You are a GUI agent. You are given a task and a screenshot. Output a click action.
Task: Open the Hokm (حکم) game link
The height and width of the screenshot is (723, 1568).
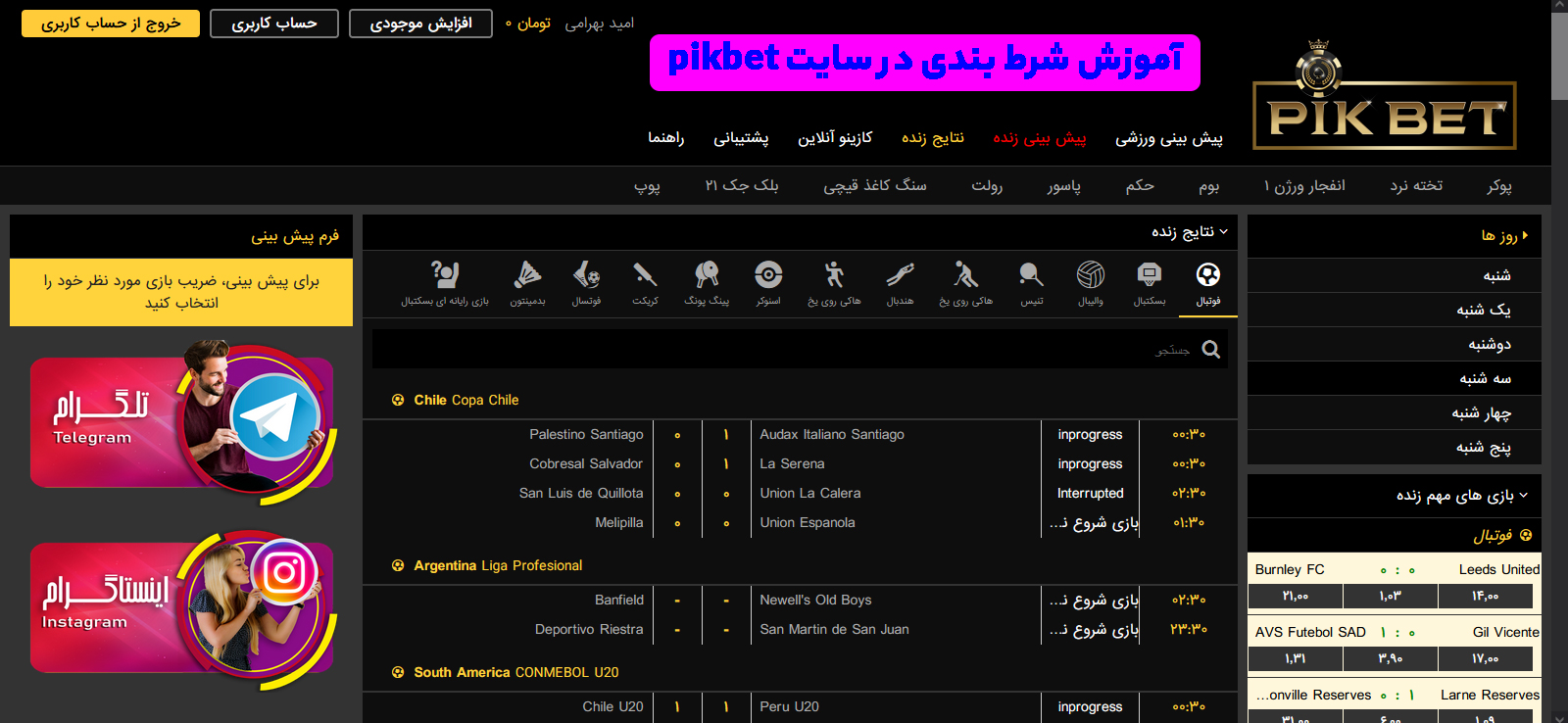pos(1140,185)
